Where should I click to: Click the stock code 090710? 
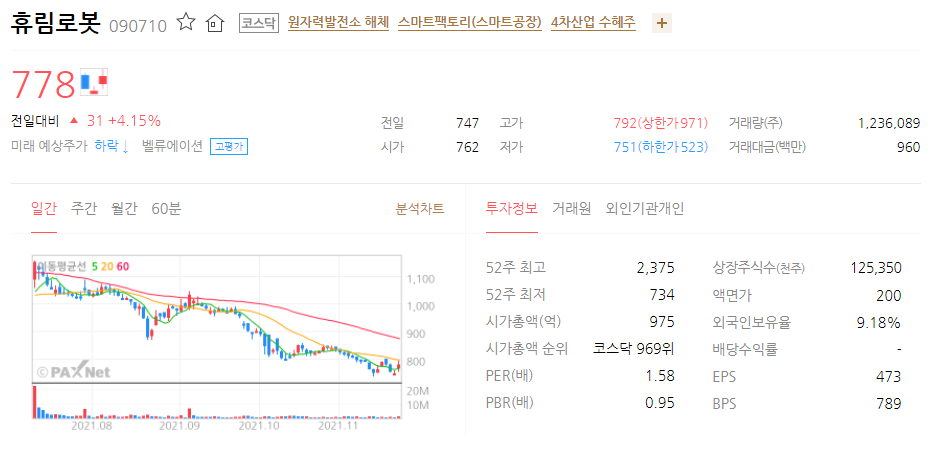click(x=138, y=26)
